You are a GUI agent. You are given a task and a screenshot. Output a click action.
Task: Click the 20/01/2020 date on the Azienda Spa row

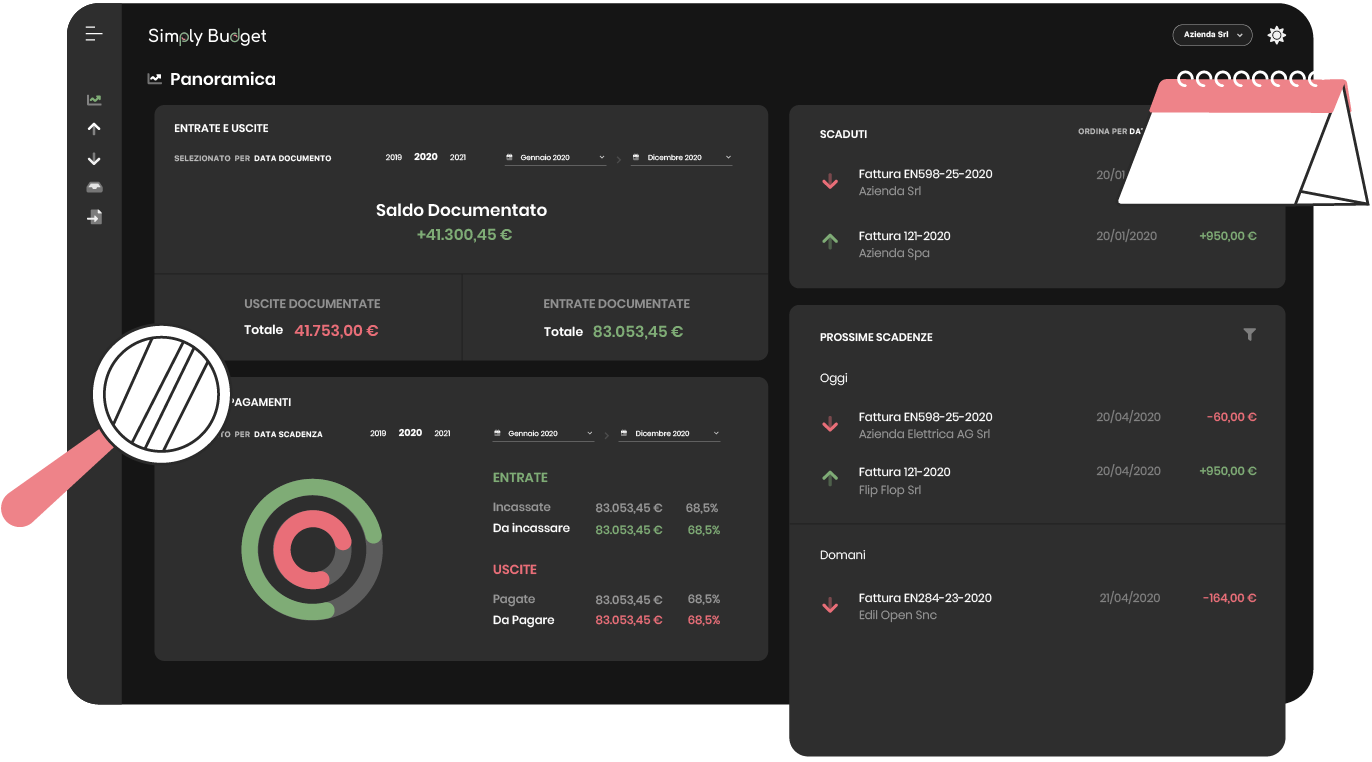[1126, 236]
